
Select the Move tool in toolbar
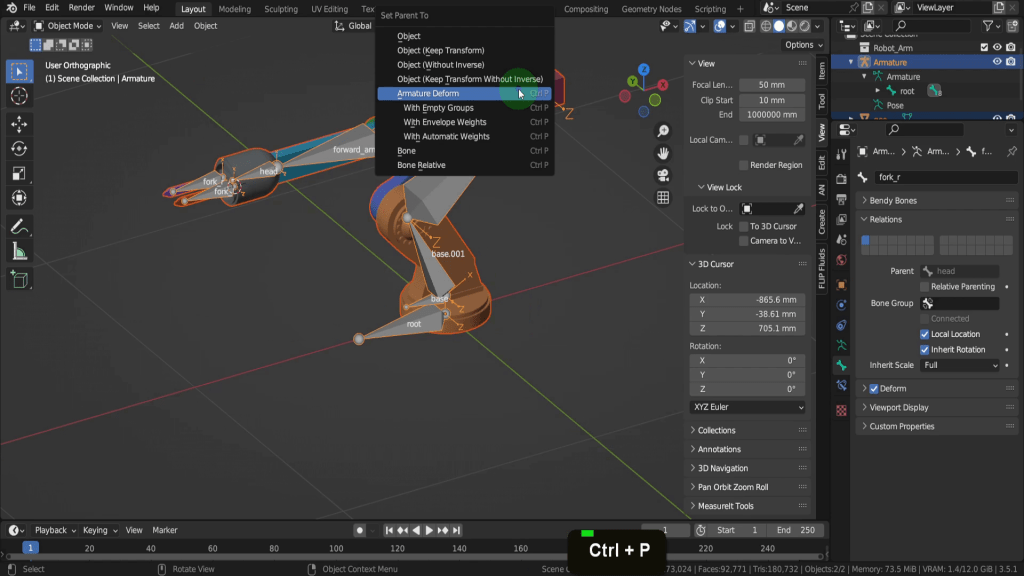pyautogui.click(x=19, y=123)
